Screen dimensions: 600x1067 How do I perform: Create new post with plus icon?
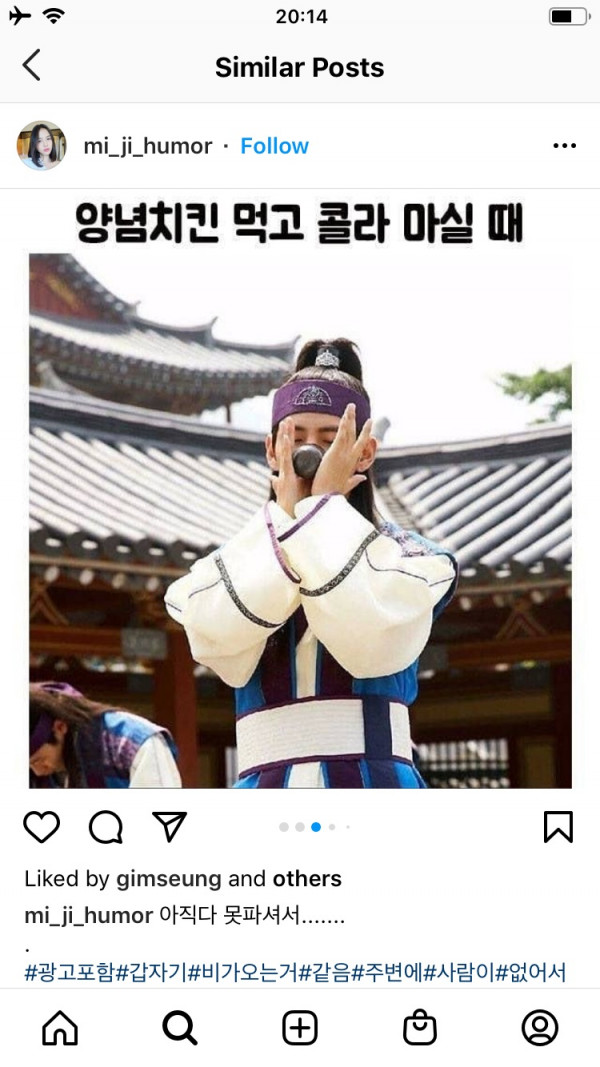tap(300, 1027)
